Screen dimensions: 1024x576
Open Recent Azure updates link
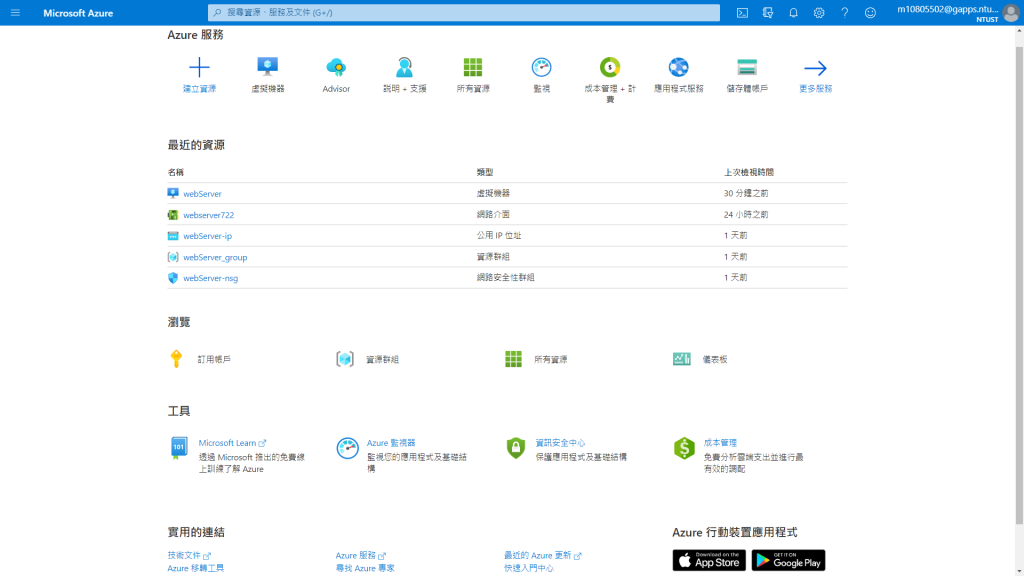pyautogui.click(x=542, y=556)
